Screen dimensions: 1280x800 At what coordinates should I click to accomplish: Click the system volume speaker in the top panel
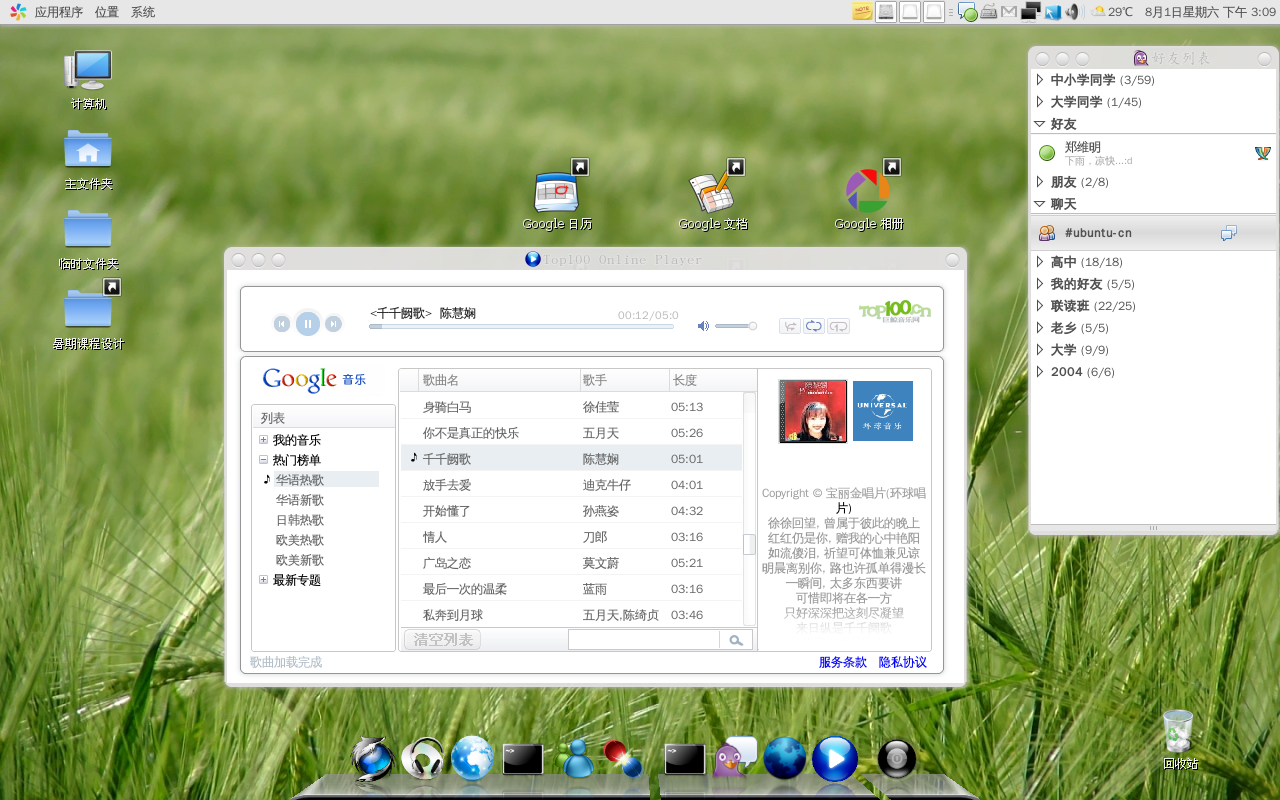click(x=1072, y=12)
